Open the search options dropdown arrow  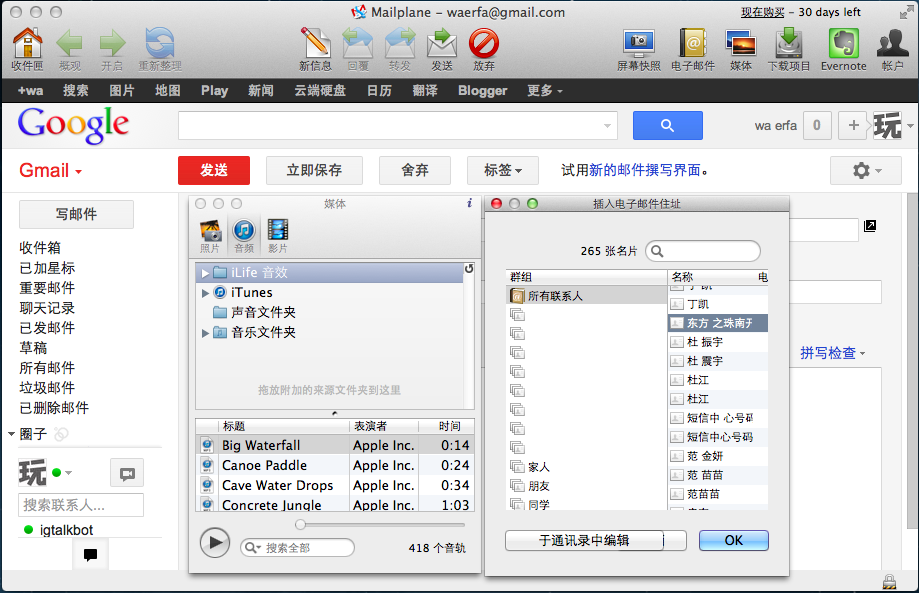click(x=607, y=125)
